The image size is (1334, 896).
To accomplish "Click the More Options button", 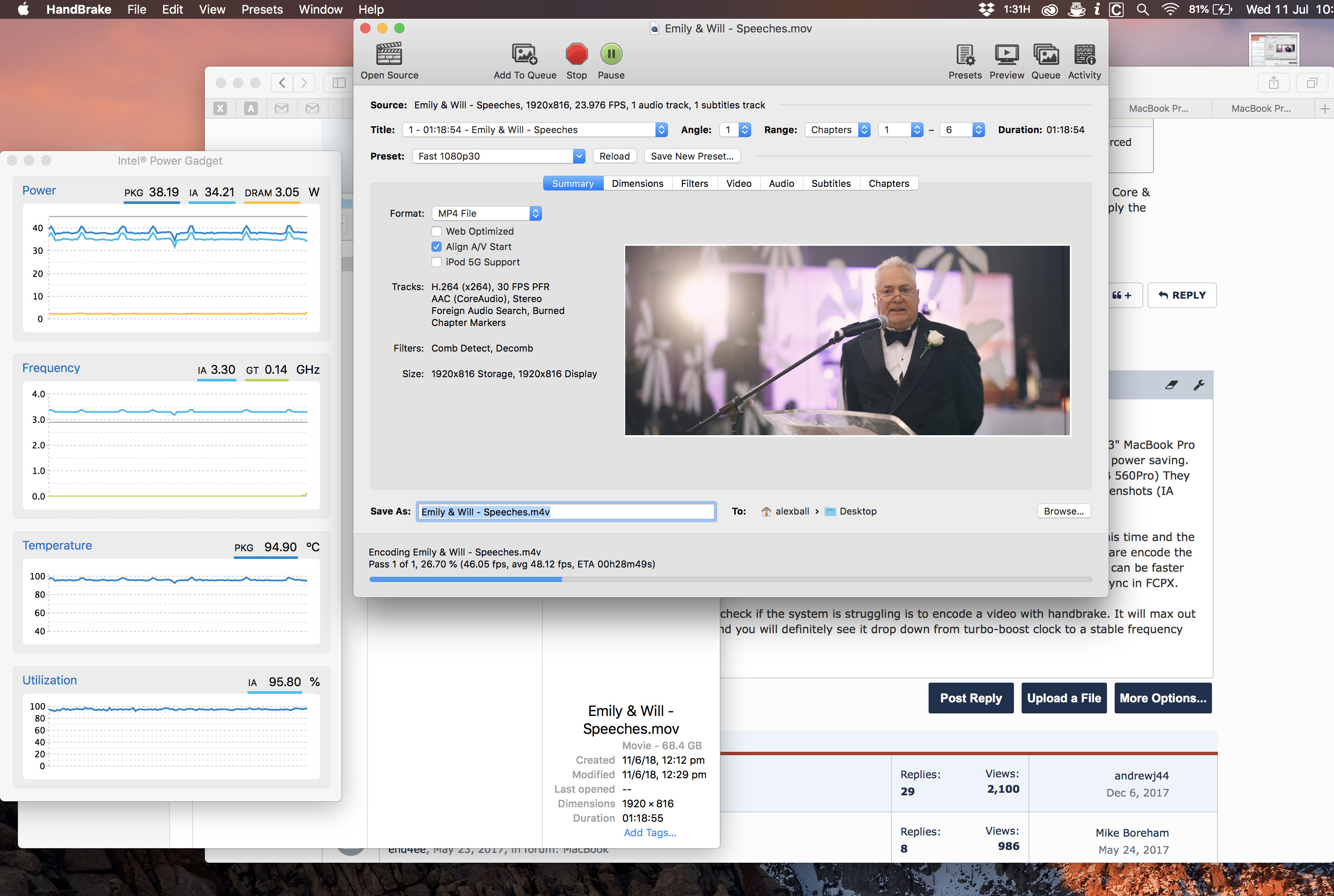I will point(1163,698).
